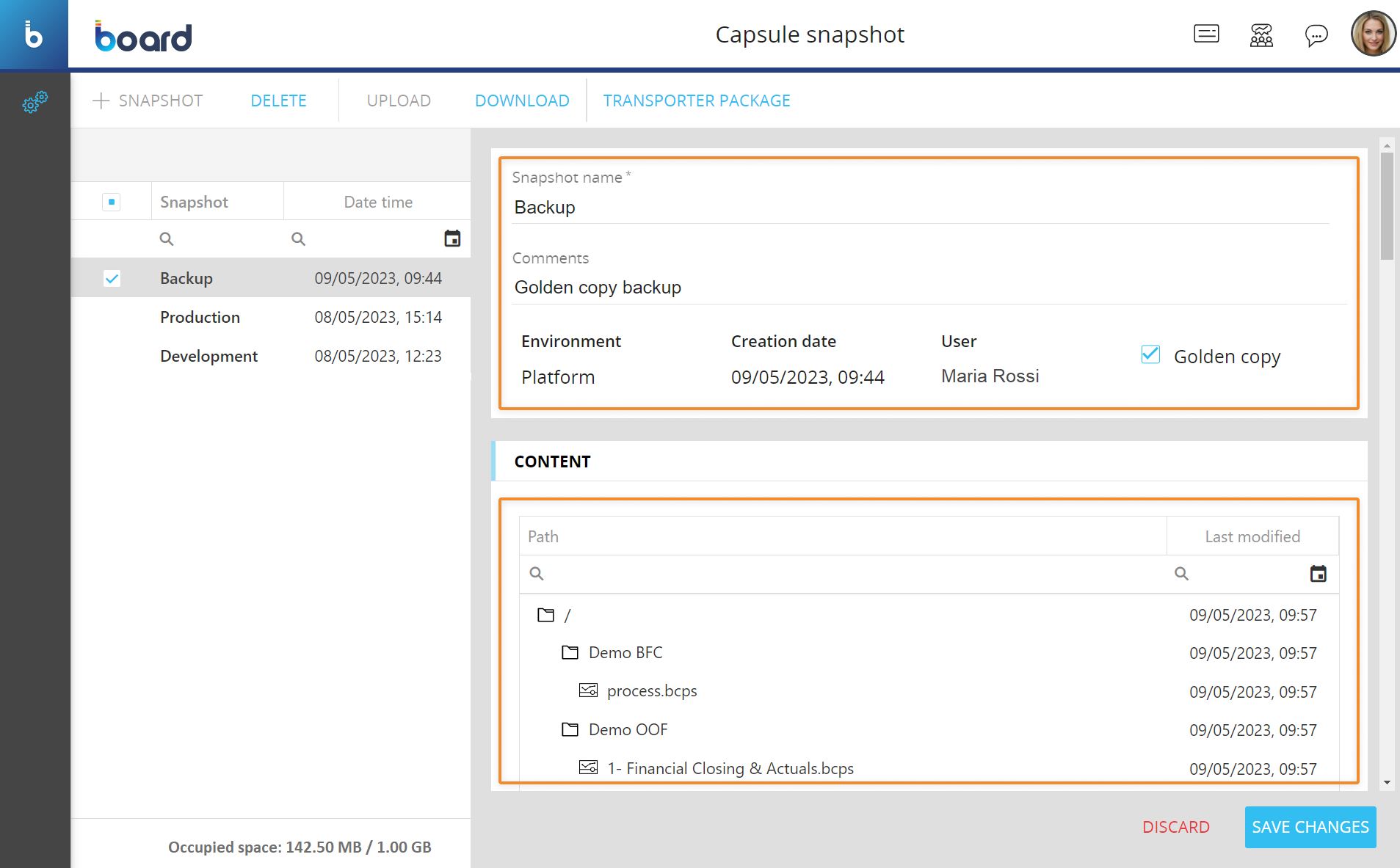Click the DISCARD button
This screenshot has height=868, width=1400.
tap(1175, 827)
